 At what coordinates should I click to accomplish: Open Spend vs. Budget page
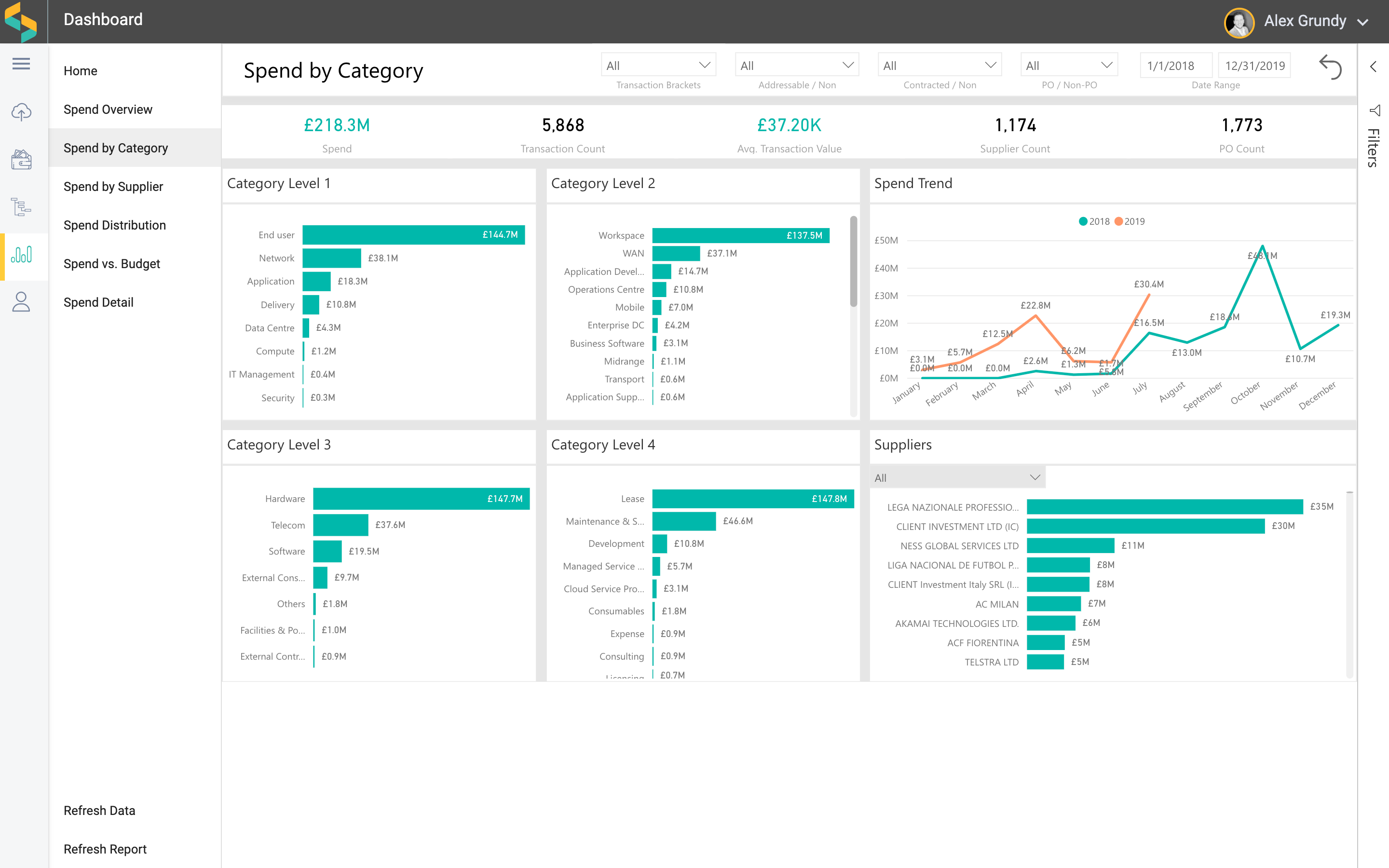(112, 263)
